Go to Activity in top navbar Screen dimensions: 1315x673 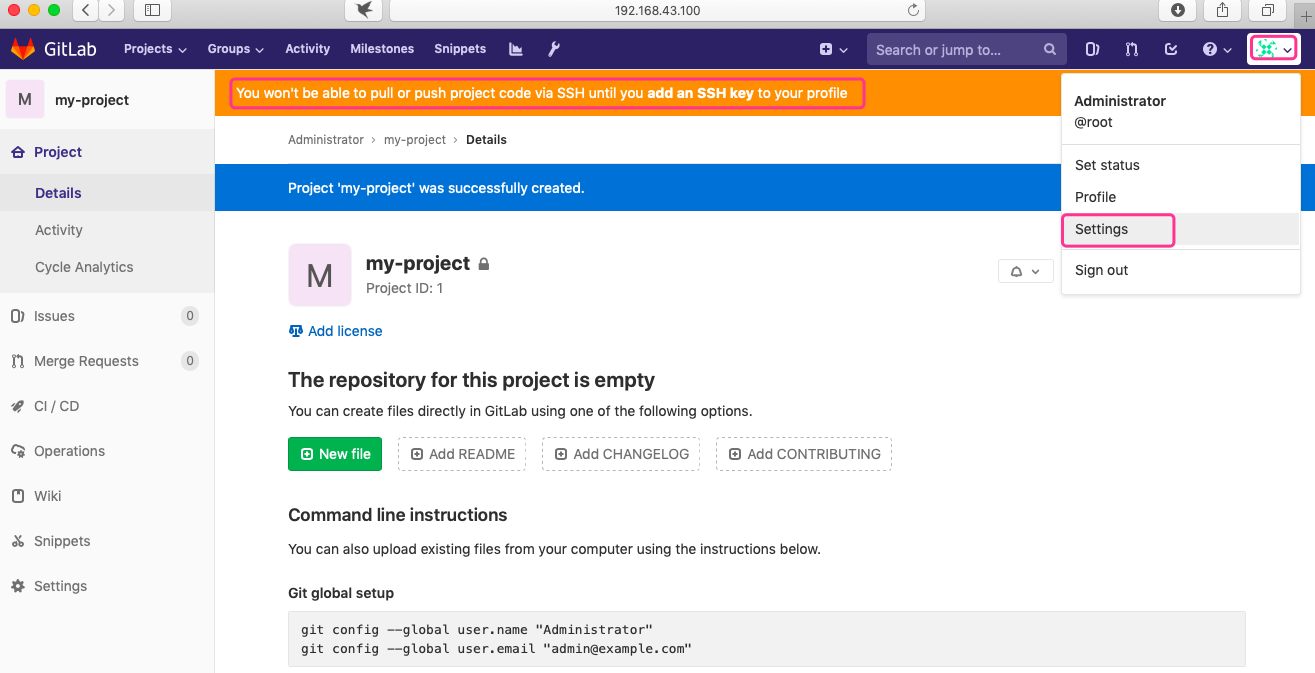(x=307, y=49)
